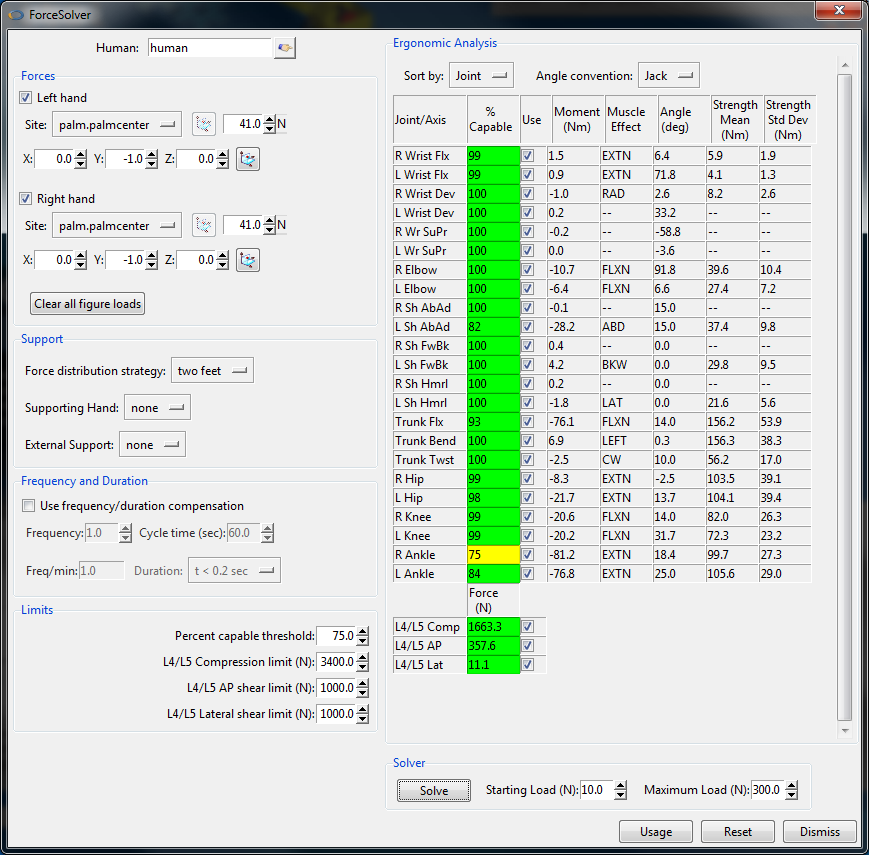This screenshot has width=869, height=855.
Task: Close the ForceSolver window
Action: point(839,10)
